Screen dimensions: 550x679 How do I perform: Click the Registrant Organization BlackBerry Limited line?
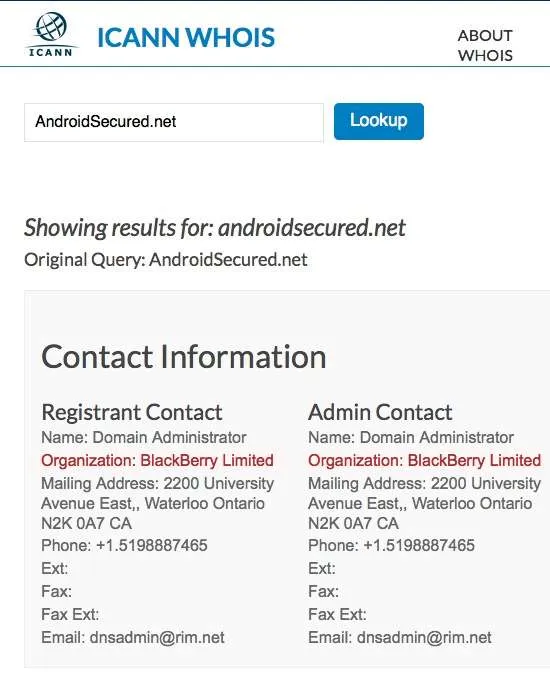[157, 460]
